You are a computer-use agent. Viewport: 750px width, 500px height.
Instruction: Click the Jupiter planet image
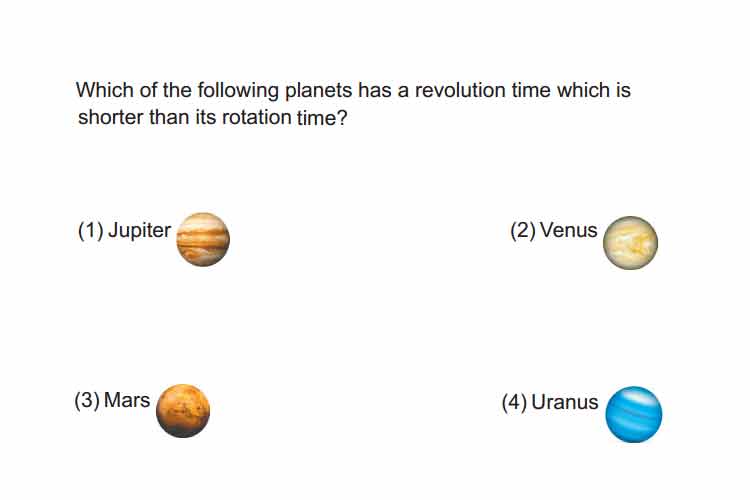click(203, 239)
